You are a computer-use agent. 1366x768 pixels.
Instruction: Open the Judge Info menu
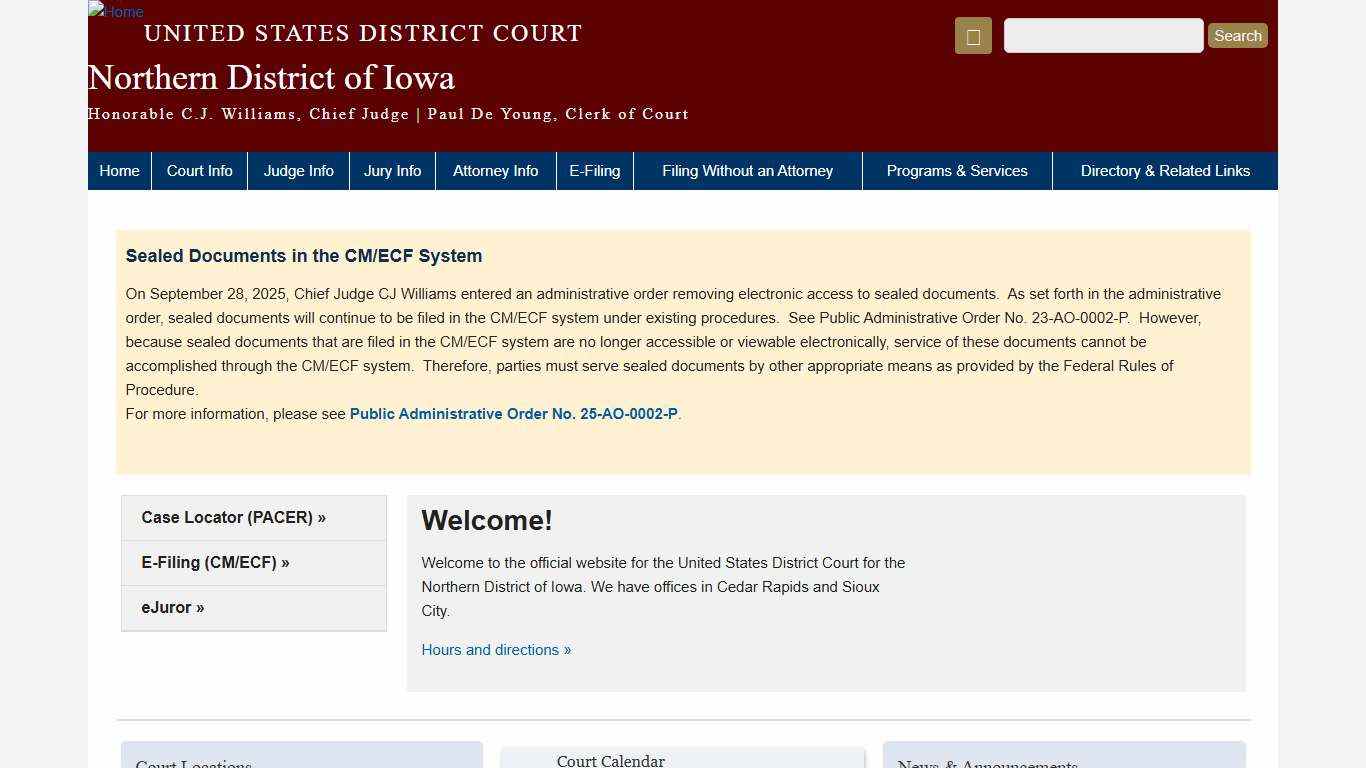click(x=298, y=170)
